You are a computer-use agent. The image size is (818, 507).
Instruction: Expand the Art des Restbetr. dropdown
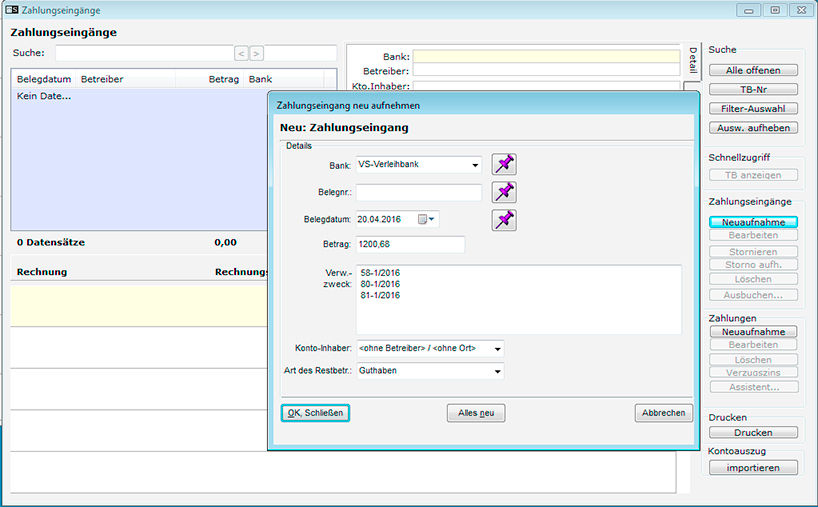pyautogui.click(x=497, y=371)
